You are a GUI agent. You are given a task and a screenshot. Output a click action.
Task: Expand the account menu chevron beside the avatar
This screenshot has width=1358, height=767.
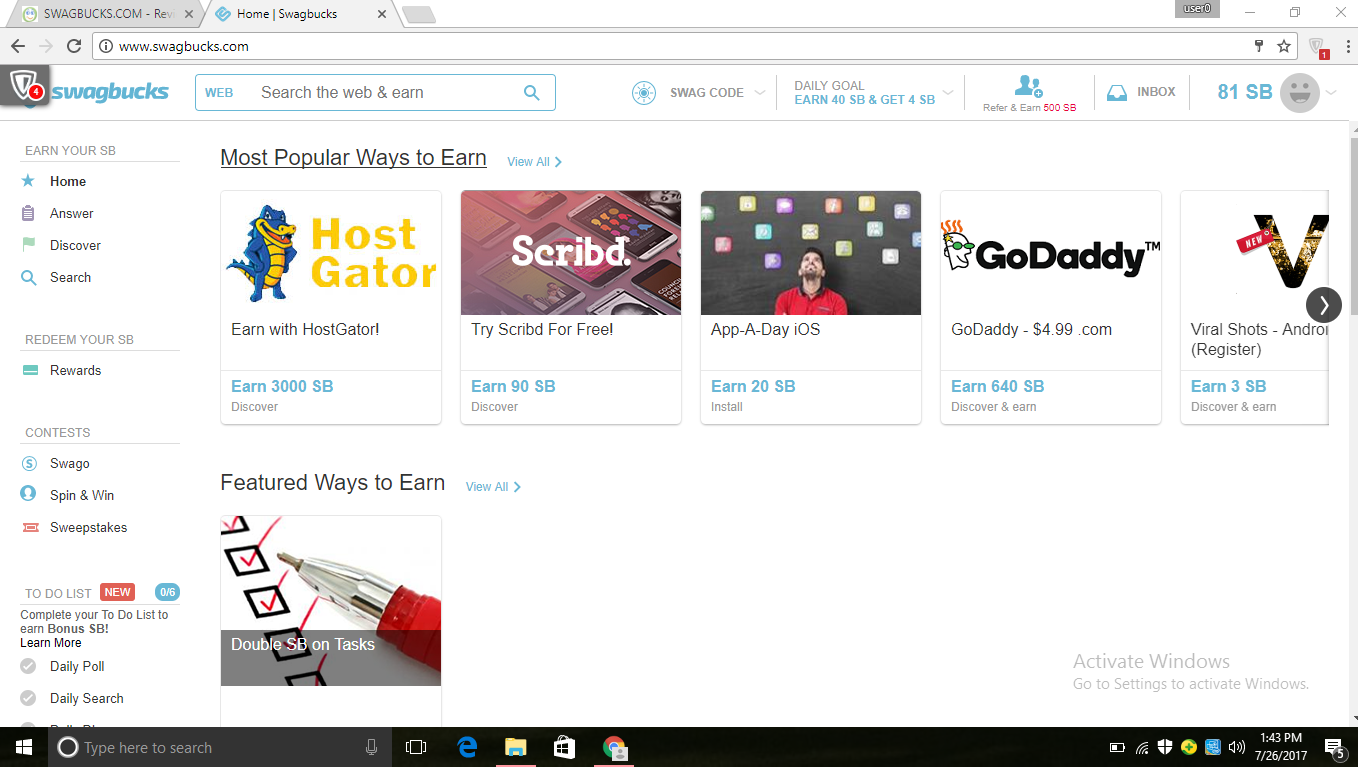[1331, 93]
